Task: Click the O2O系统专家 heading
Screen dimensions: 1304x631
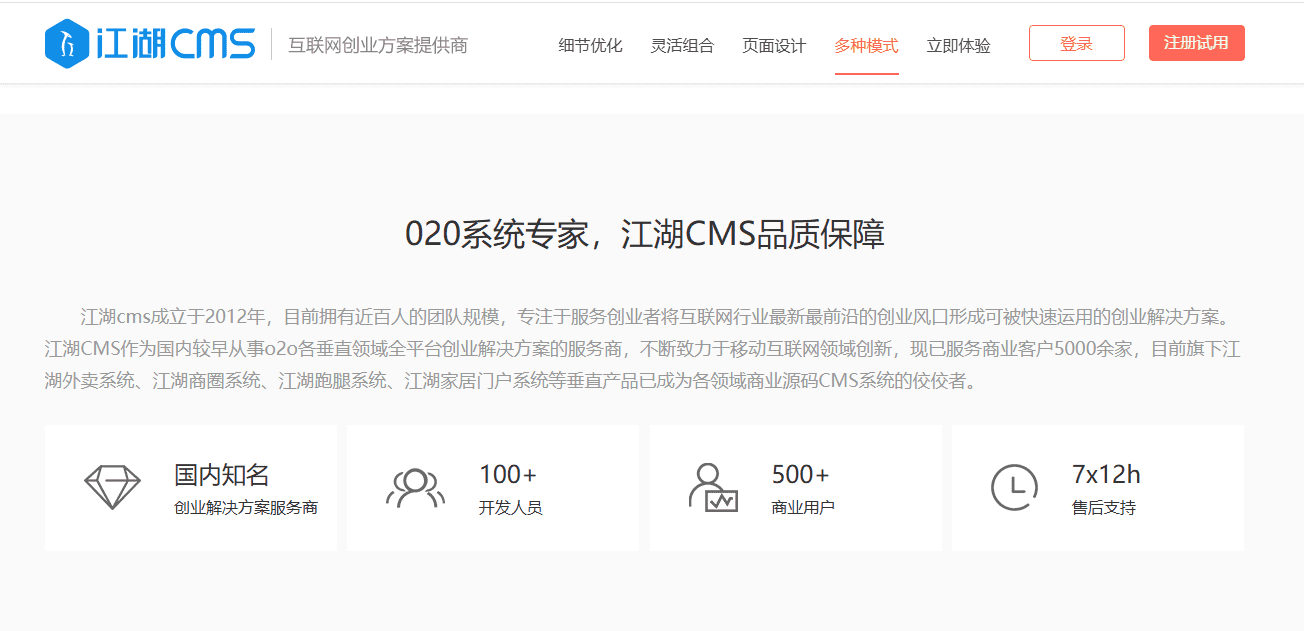Action: (645, 234)
